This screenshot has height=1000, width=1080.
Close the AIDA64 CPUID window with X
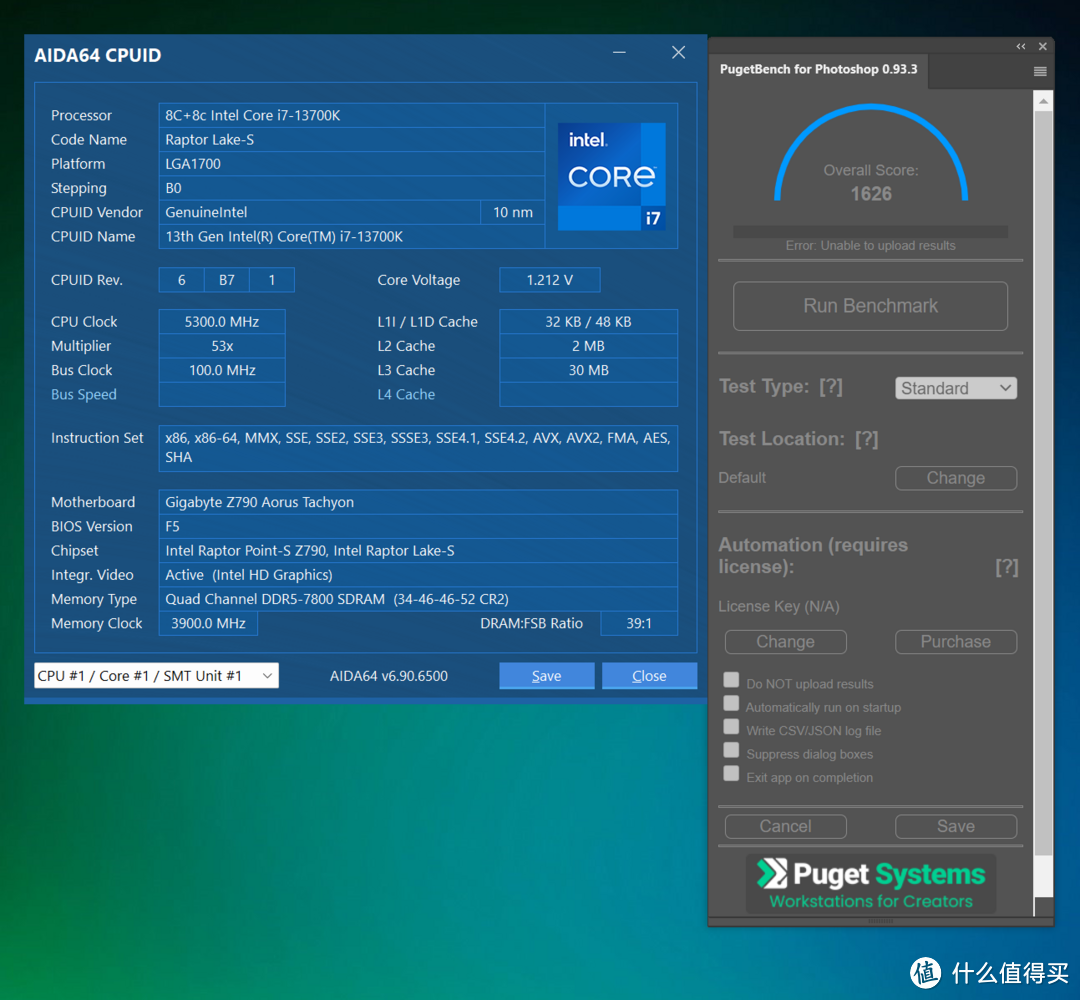pyautogui.click(x=678, y=52)
